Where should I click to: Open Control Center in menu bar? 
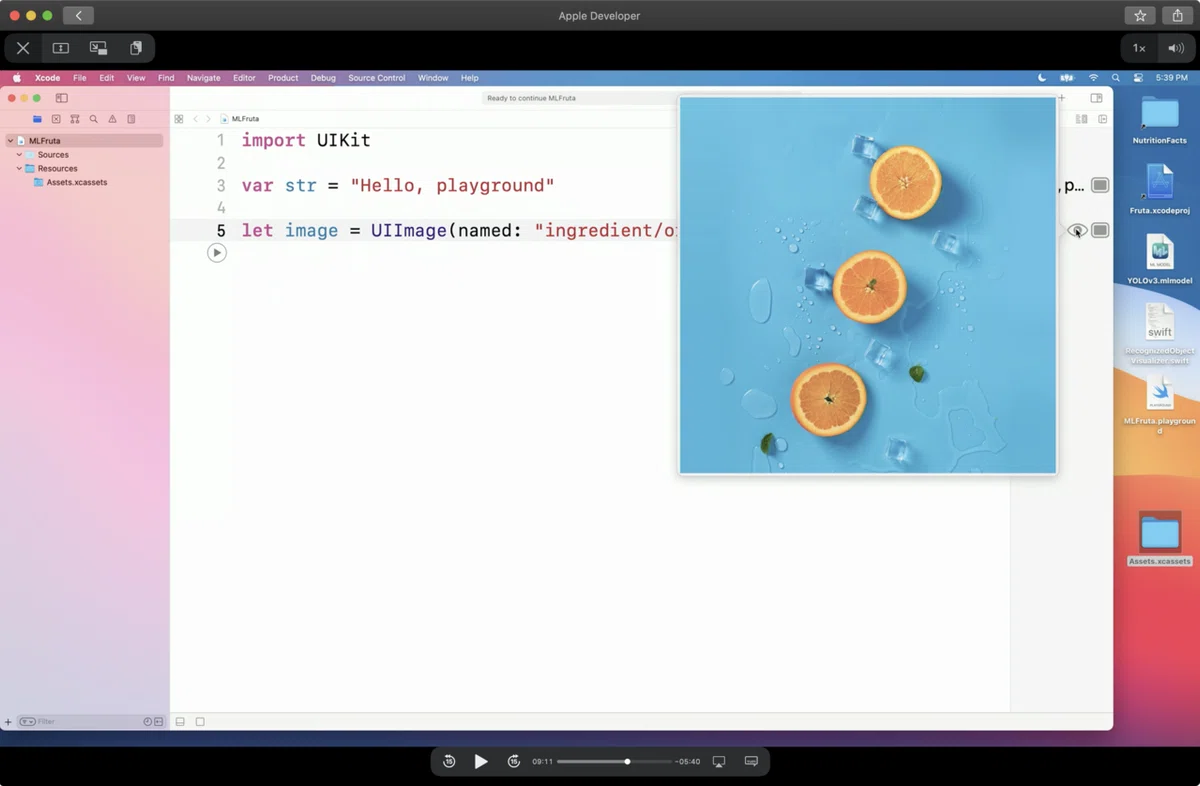pos(1138,78)
